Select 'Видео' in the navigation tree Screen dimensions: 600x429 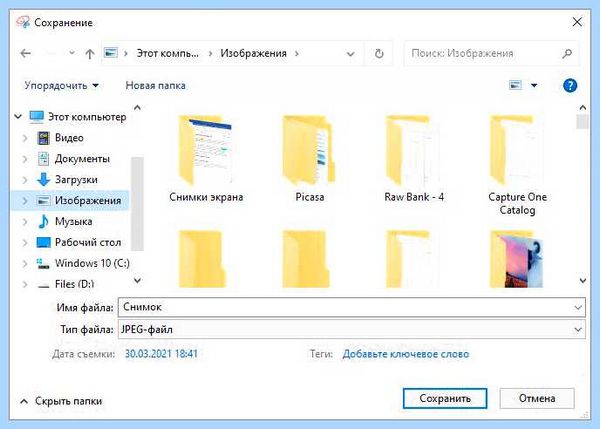(x=69, y=138)
